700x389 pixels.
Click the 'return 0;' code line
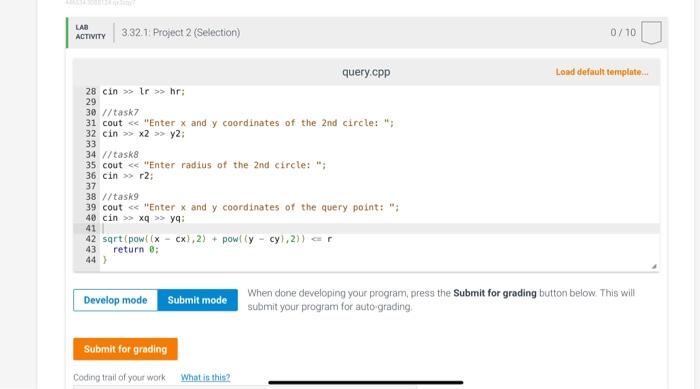click(x=136, y=250)
